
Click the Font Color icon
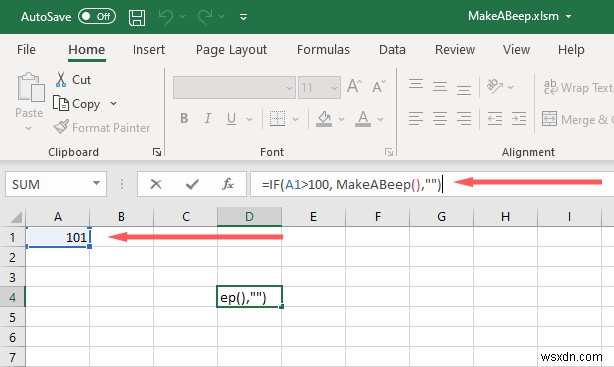click(363, 119)
